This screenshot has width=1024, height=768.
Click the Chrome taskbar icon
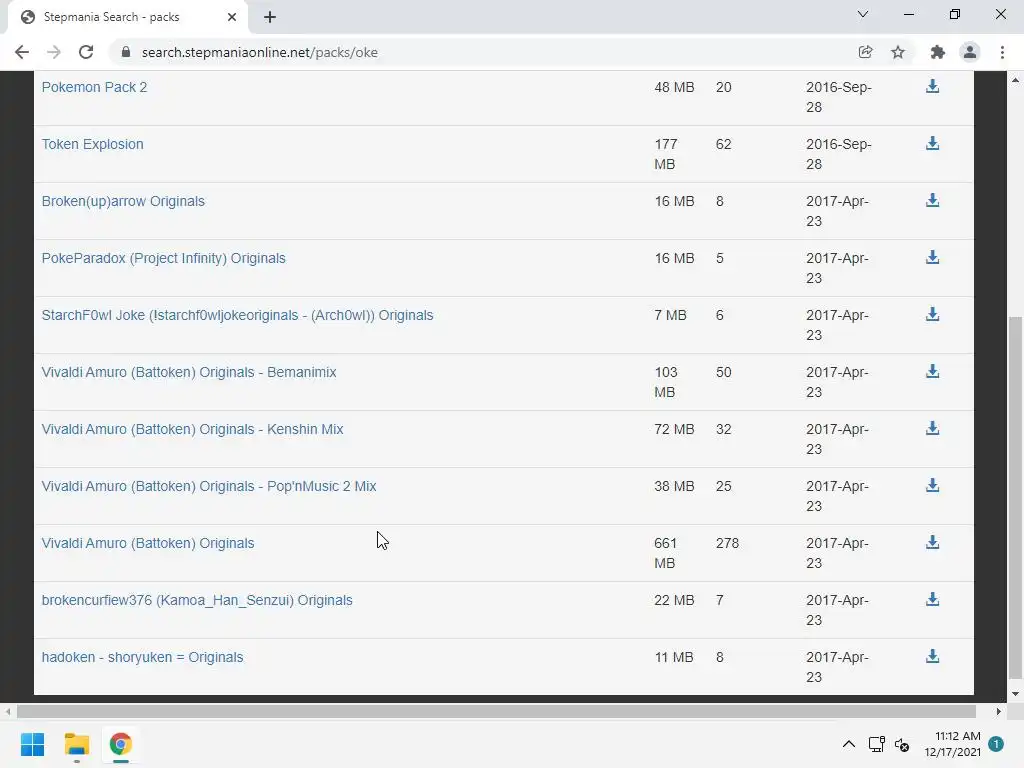click(120, 744)
